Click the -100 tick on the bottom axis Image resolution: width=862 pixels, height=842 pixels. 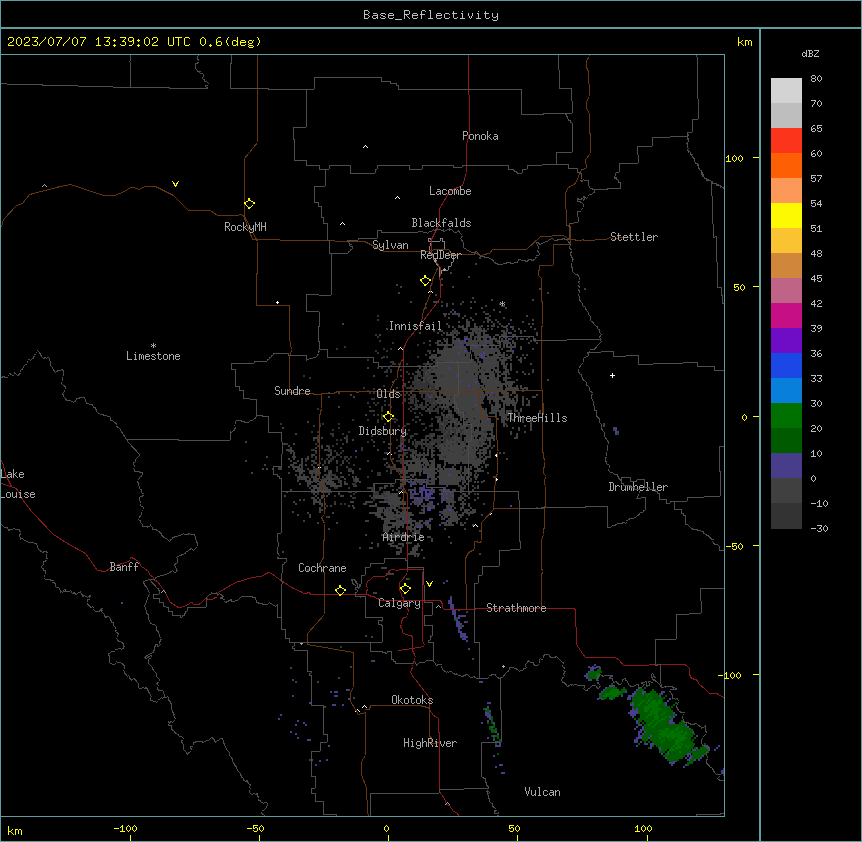(x=125, y=828)
